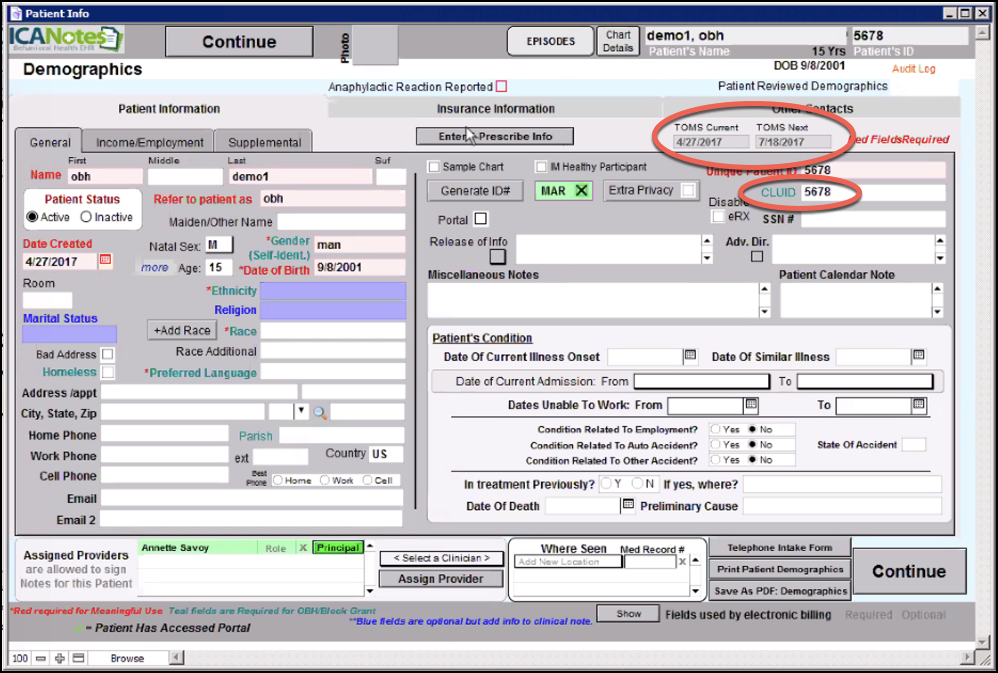Remove Annette Savoy using the X icon
The image size is (998, 673).
(303, 548)
